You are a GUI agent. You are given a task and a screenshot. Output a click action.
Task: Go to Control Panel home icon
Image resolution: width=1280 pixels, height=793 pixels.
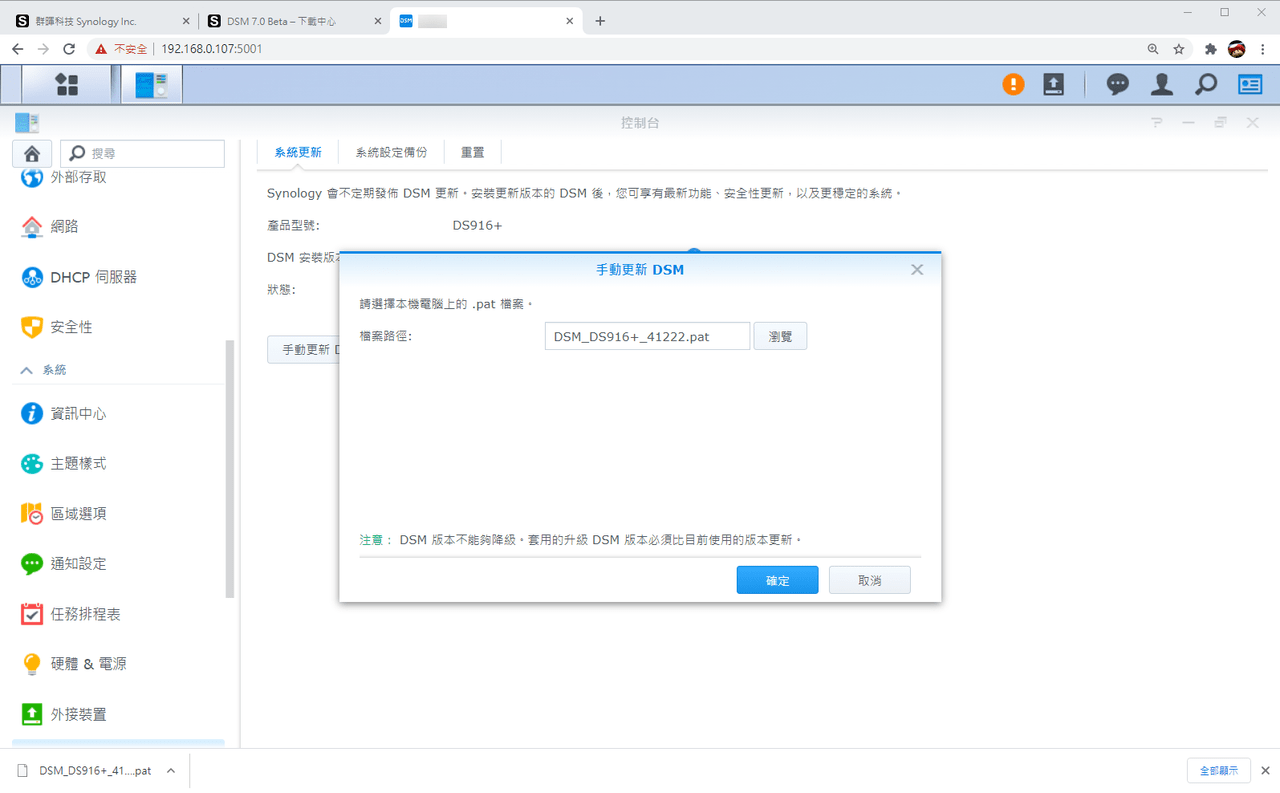tap(32, 154)
